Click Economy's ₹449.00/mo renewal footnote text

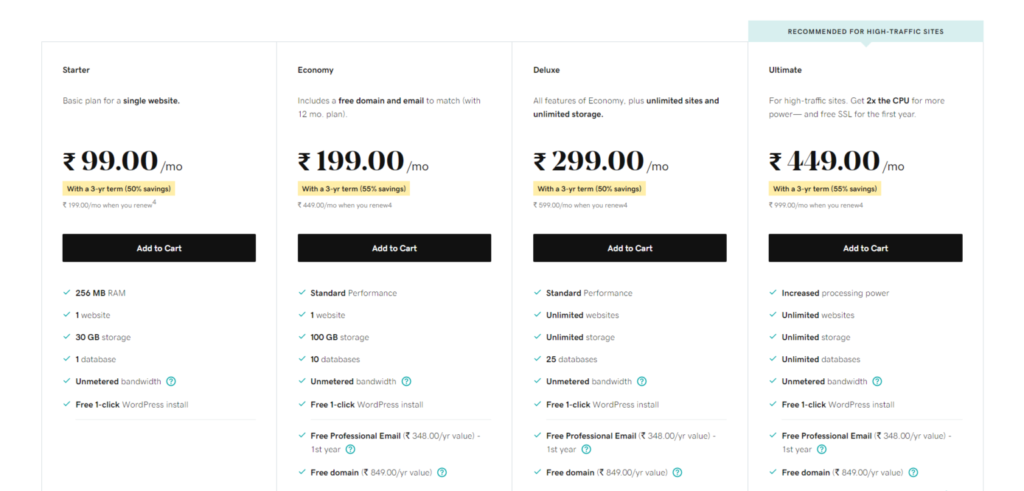tap(343, 205)
